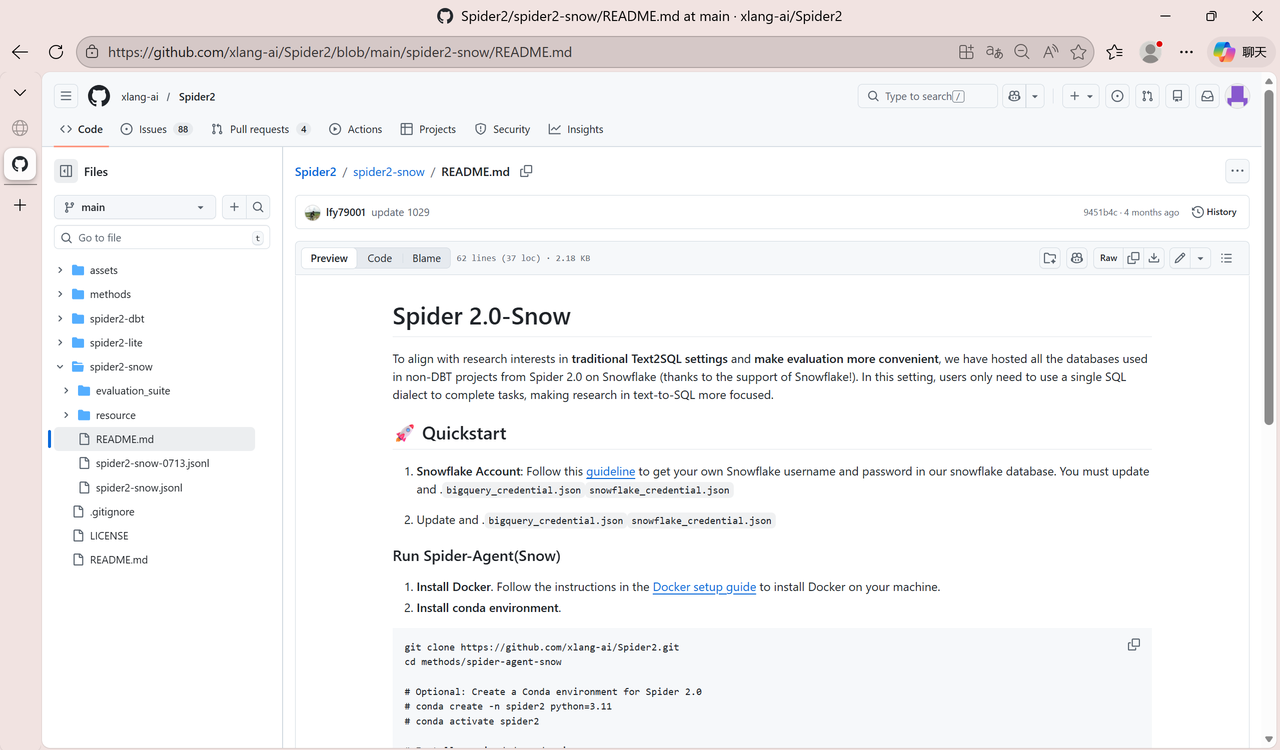Open the browser zoom out icon
This screenshot has height=750, width=1280.
(1022, 52)
